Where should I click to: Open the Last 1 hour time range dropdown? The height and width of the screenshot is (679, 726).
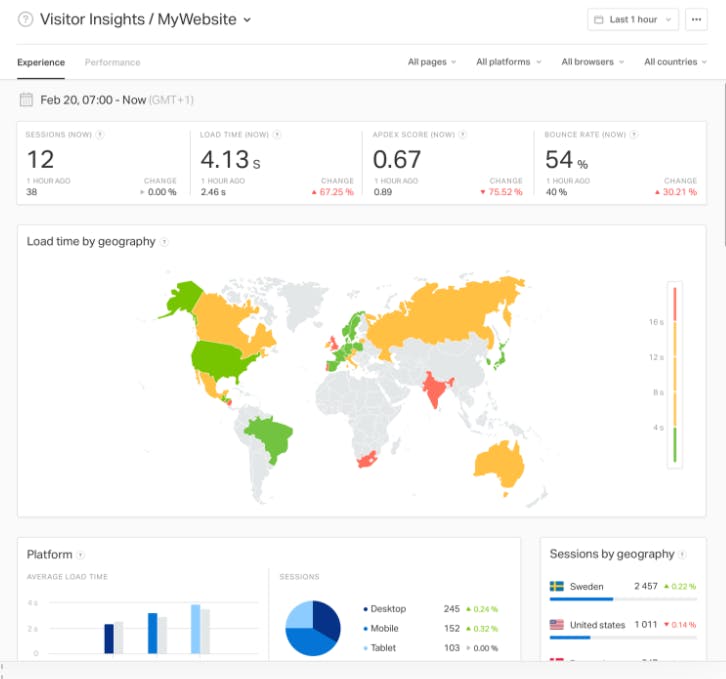pyautogui.click(x=633, y=19)
